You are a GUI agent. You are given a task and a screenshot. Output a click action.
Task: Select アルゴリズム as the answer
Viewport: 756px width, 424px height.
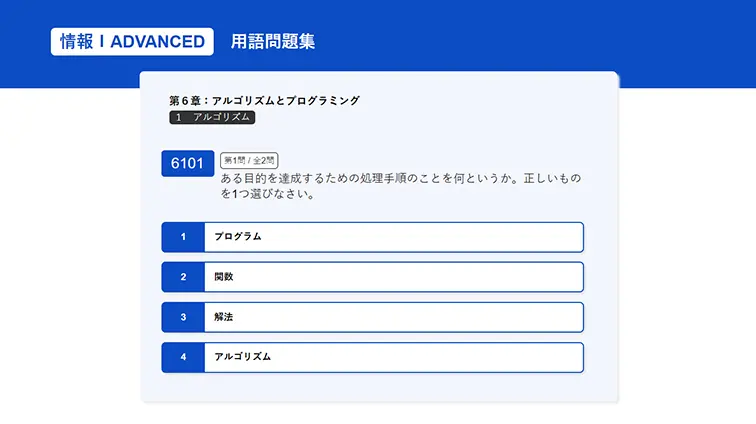point(393,357)
